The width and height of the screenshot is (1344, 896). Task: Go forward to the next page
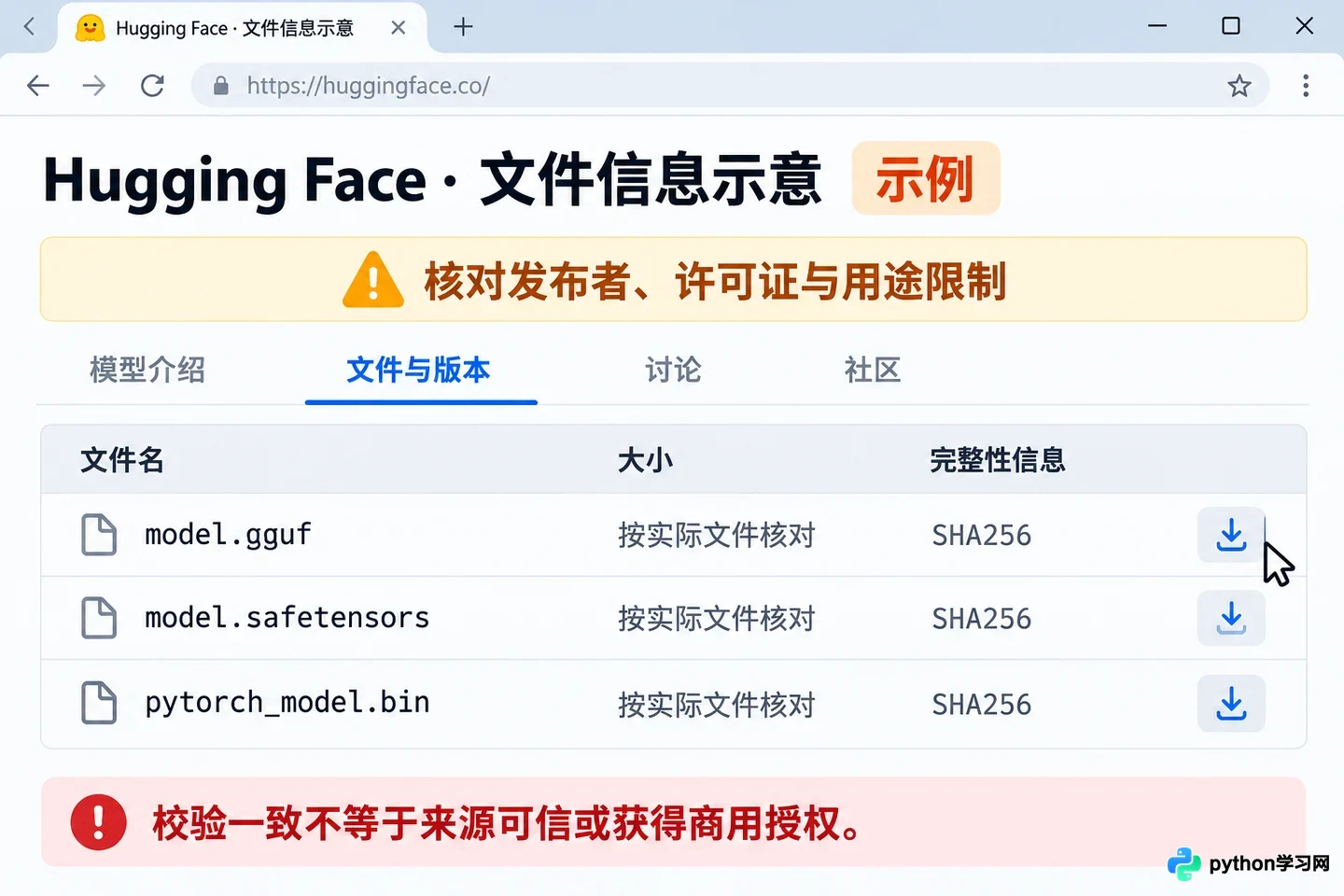pos(94,86)
